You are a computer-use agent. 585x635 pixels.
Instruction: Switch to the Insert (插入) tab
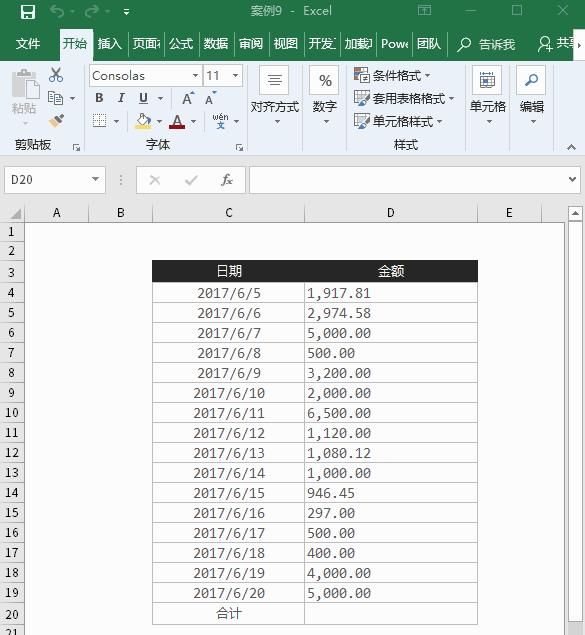tap(110, 44)
